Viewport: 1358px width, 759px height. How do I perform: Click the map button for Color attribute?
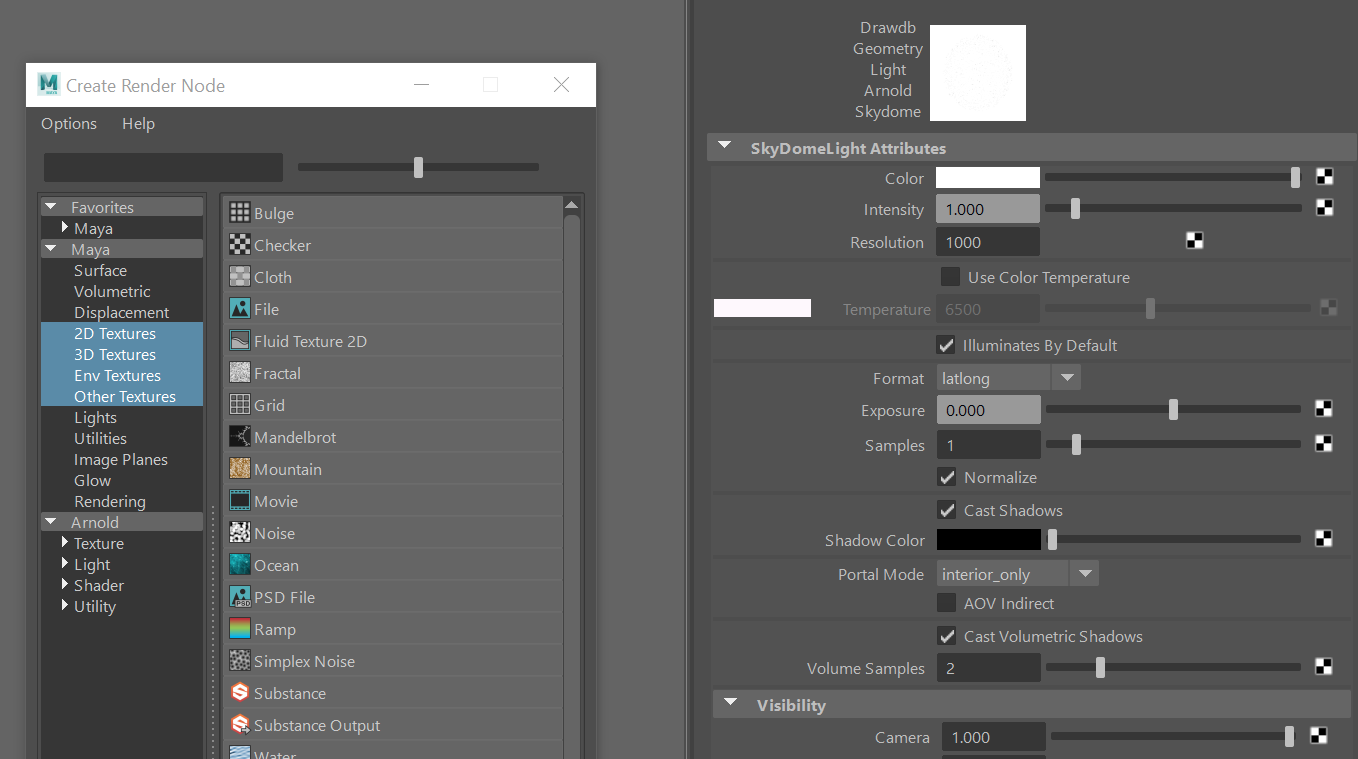(x=1324, y=178)
